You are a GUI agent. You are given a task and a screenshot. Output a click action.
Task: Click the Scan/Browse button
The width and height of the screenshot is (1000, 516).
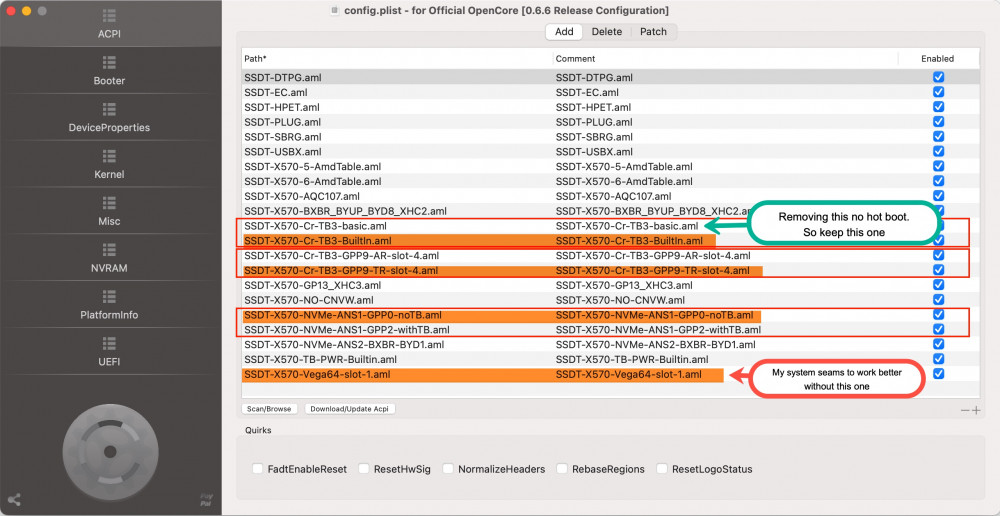click(x=269, y=409)
